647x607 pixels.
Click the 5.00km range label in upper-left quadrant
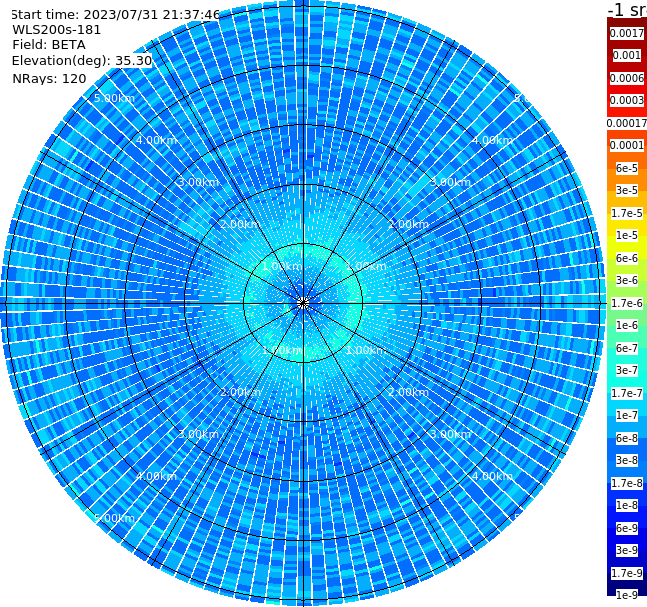point(114,98)
